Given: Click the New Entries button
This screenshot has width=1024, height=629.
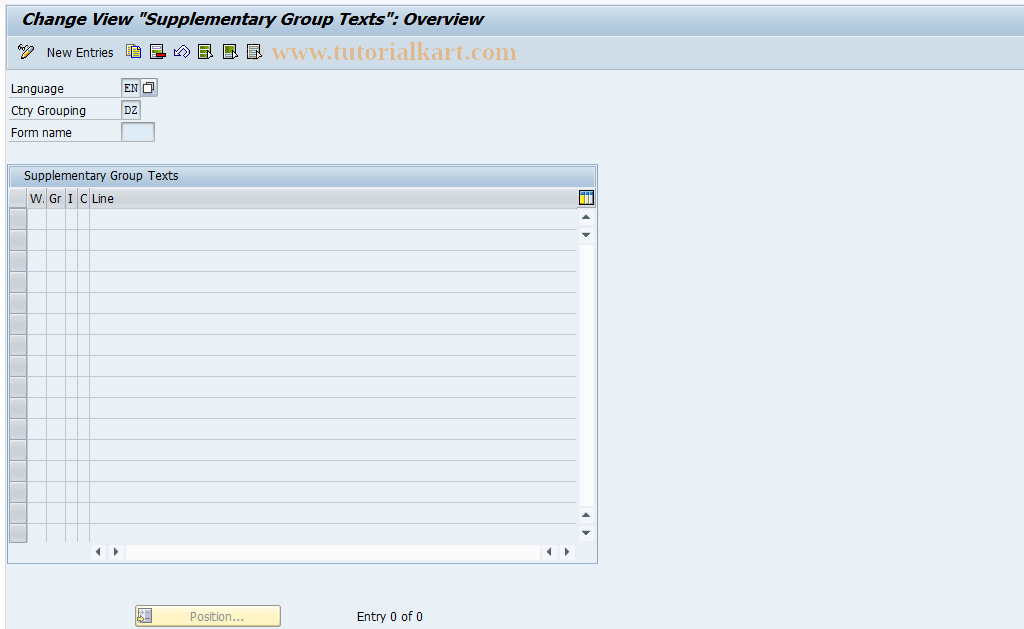Looking at the screenshot, I should click(x=80, y=52).
